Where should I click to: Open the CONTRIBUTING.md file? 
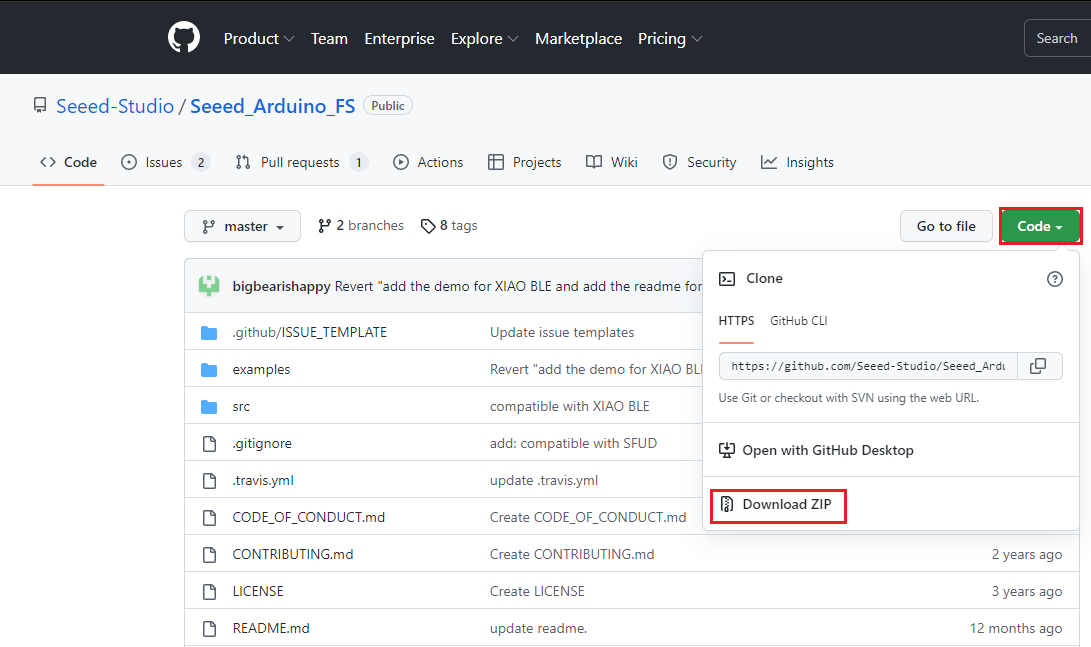tap(293, 554)
